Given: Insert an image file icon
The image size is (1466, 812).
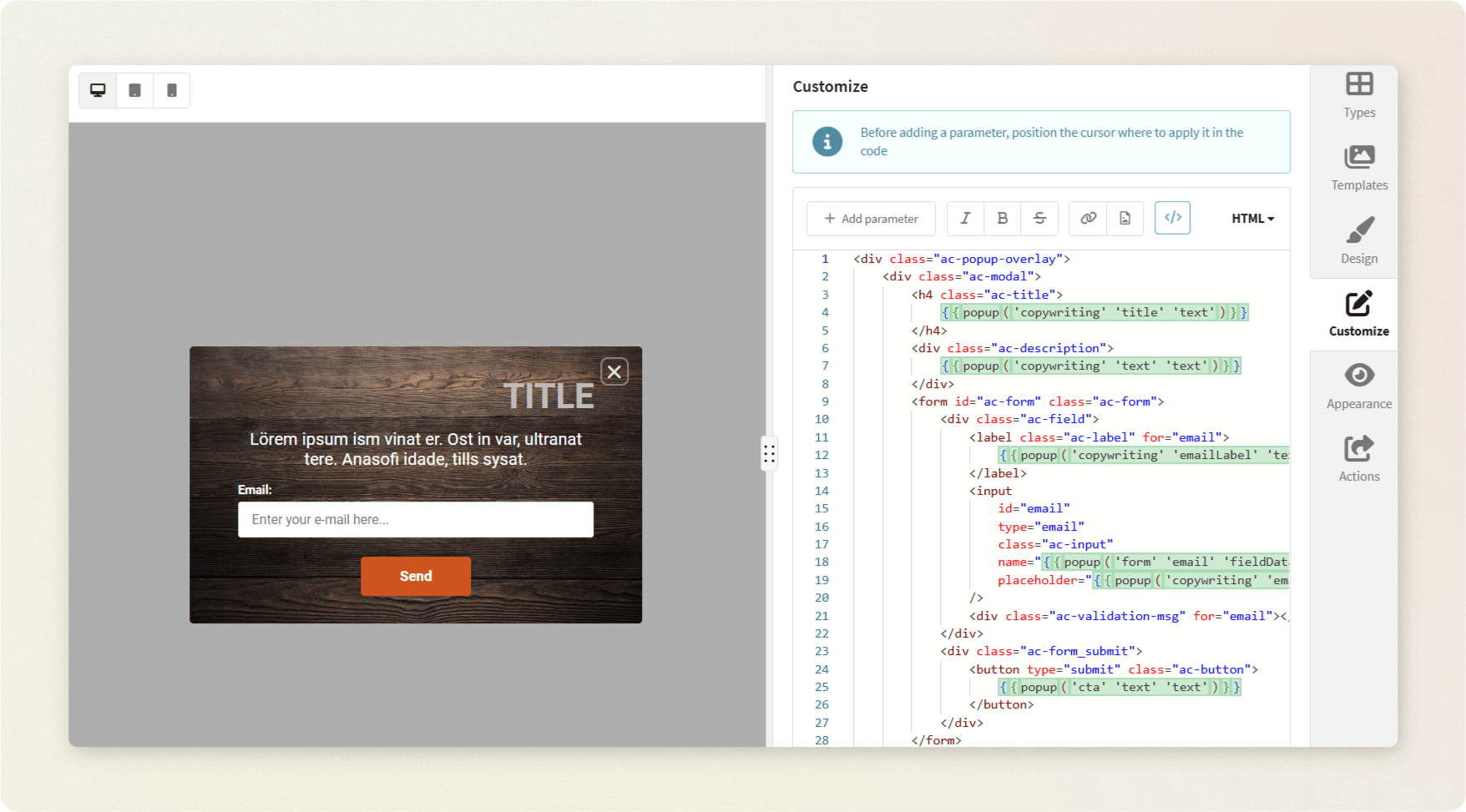Looking at the screenshot, I should point(1125,219).
